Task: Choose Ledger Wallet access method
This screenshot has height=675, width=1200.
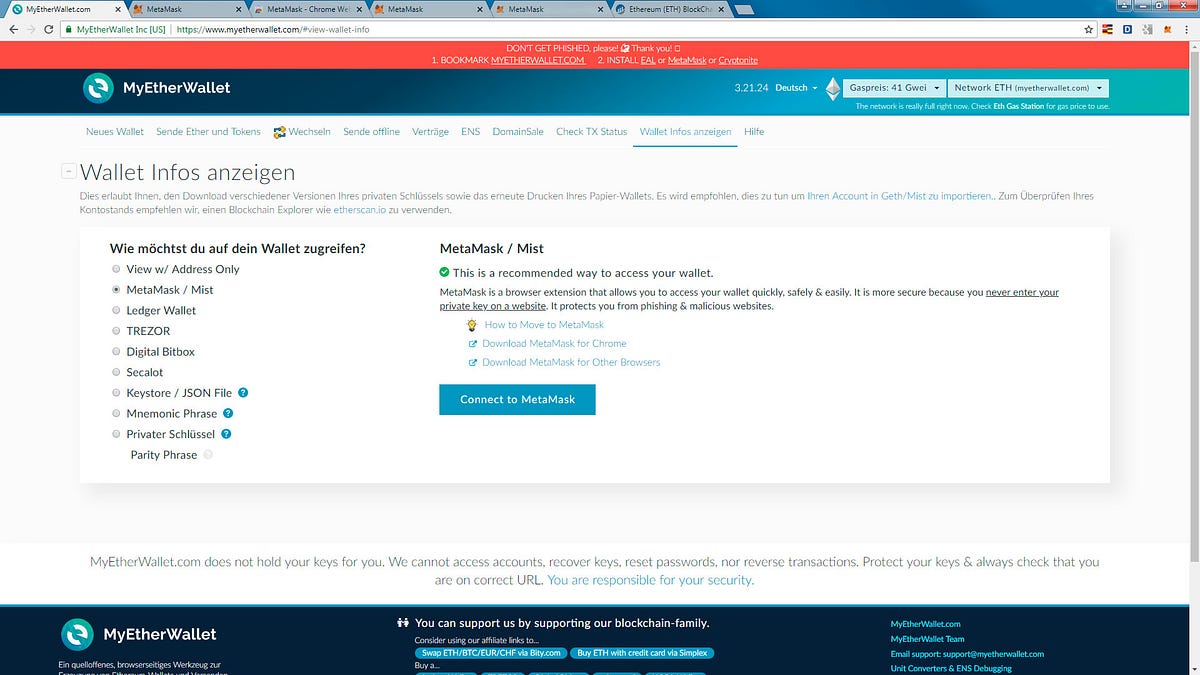Action: (x=116, y=310)
